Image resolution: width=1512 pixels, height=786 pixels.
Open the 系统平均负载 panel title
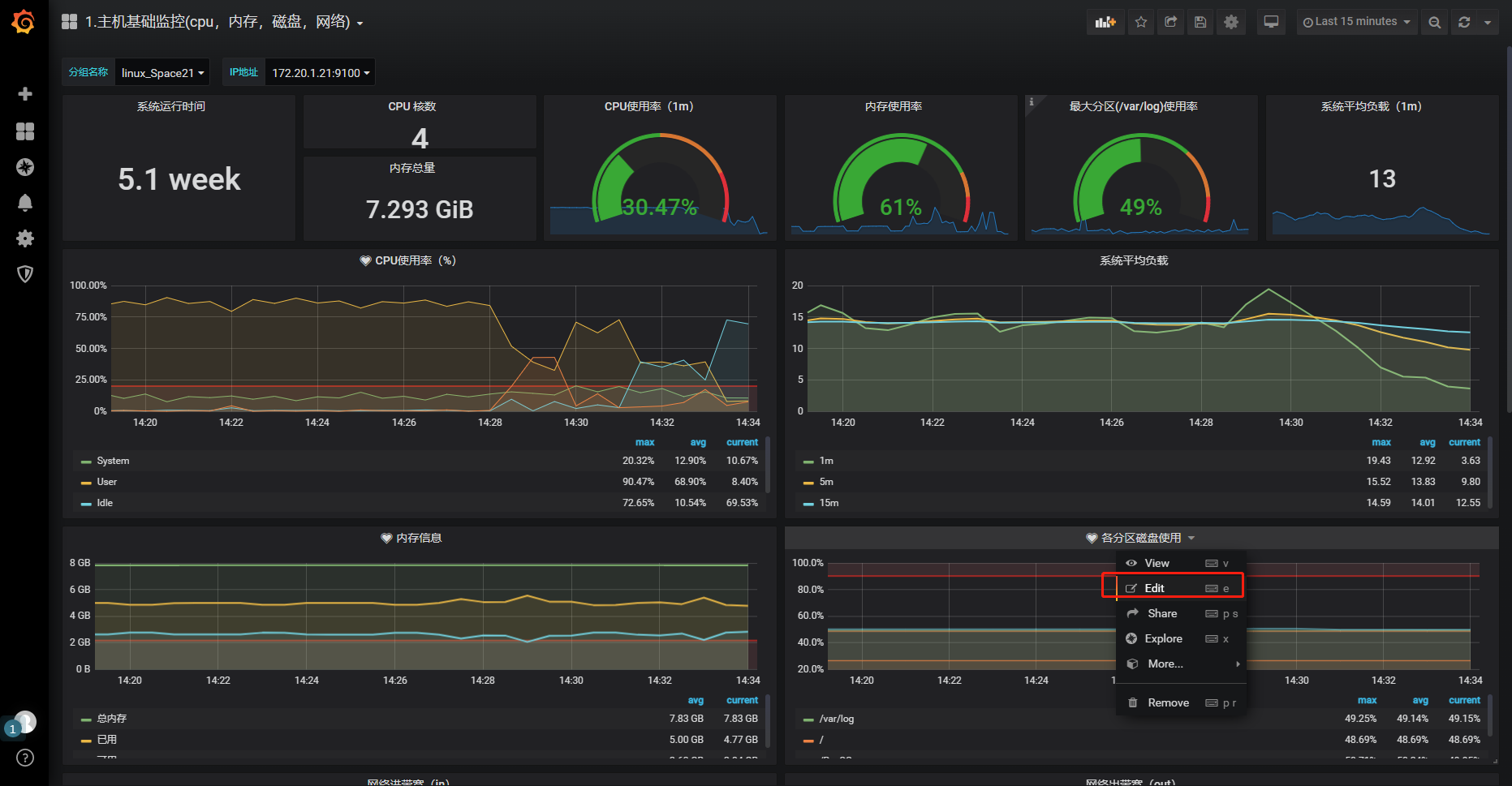(1134, 260)
